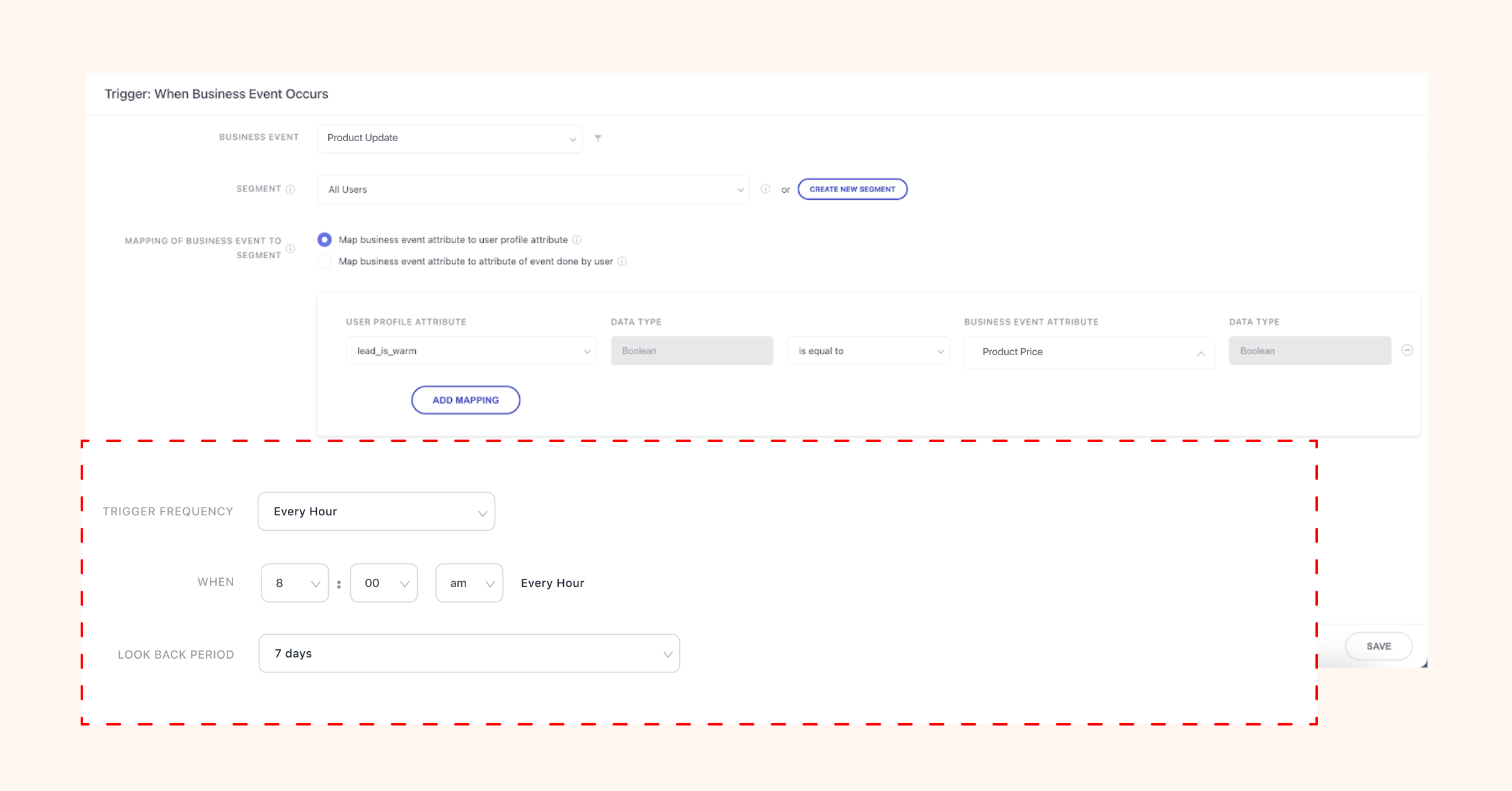Select map to attribute of event done by user
Screen dimensions: 1512x791
324,261
